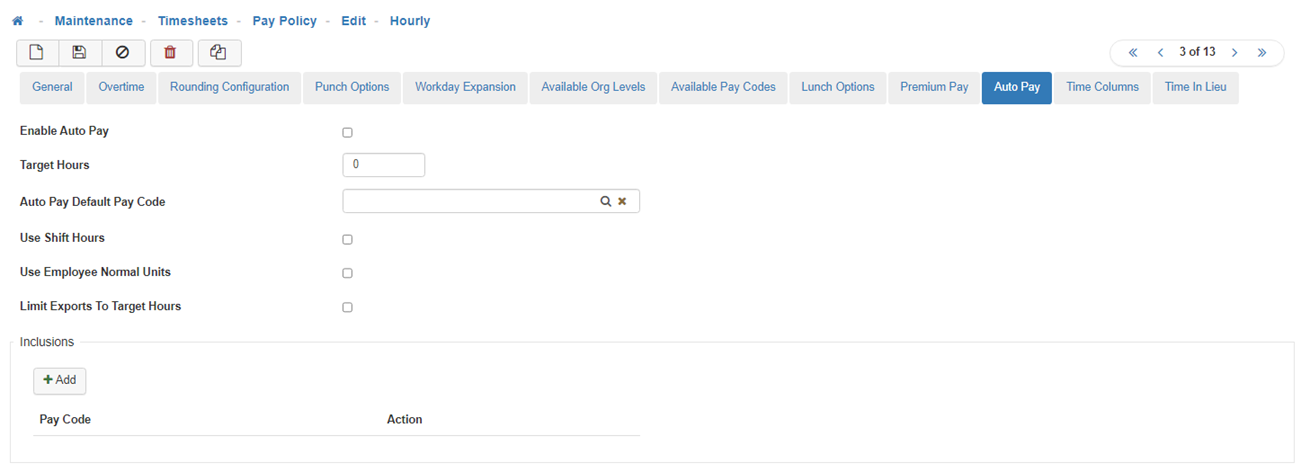Viewport: 1301px width, 472px height.
Task: Add a pay code inclusion
Action: [60, 381]
